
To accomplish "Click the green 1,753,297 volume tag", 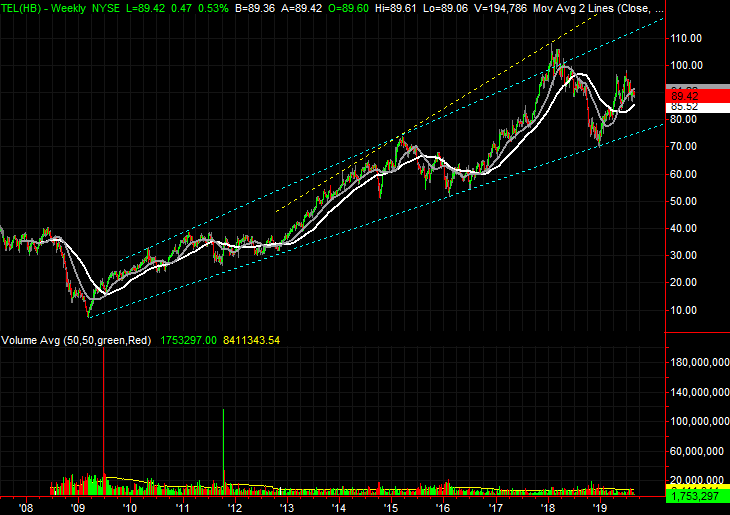I will click(697, 496).
